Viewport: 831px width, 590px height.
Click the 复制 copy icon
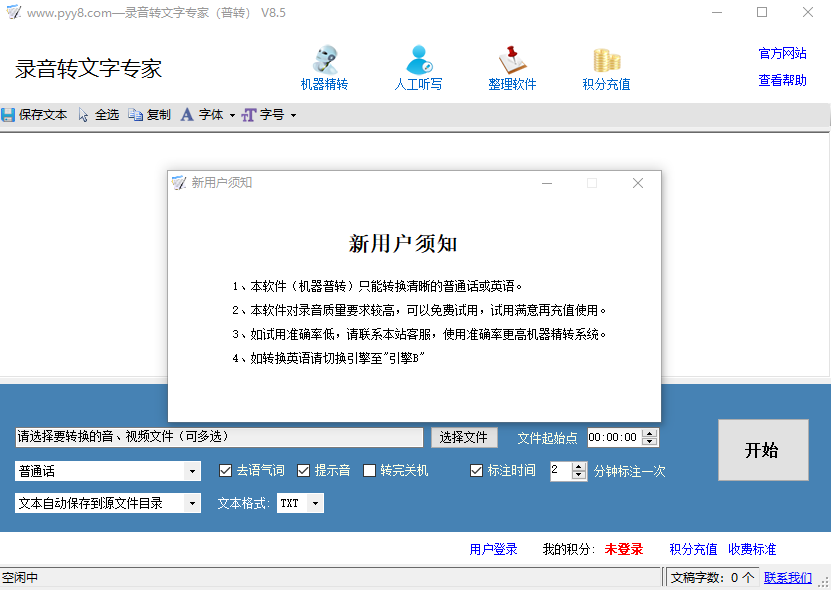tap(135, 115)
